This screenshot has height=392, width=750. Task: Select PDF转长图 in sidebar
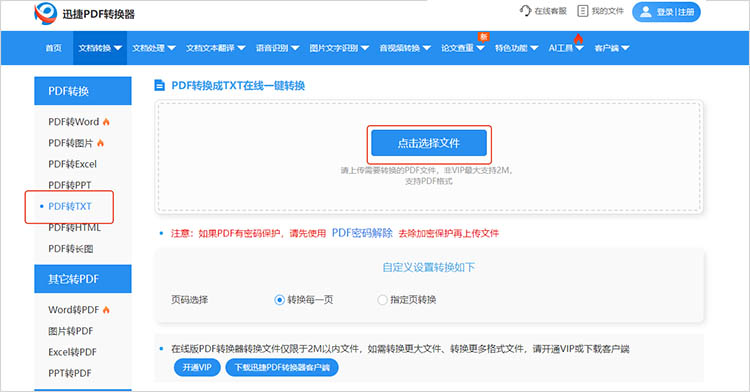[71, 249]
